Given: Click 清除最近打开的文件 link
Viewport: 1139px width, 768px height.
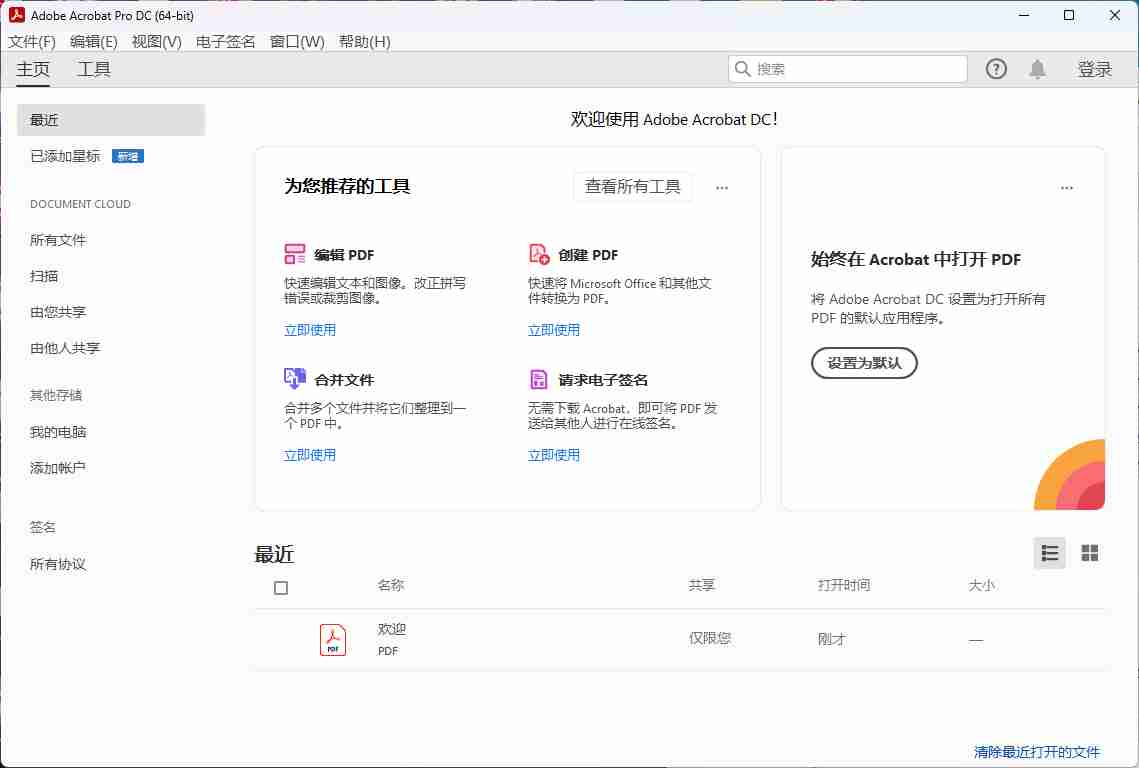Looking at the screenshot, I should [x=1037, y=752].
